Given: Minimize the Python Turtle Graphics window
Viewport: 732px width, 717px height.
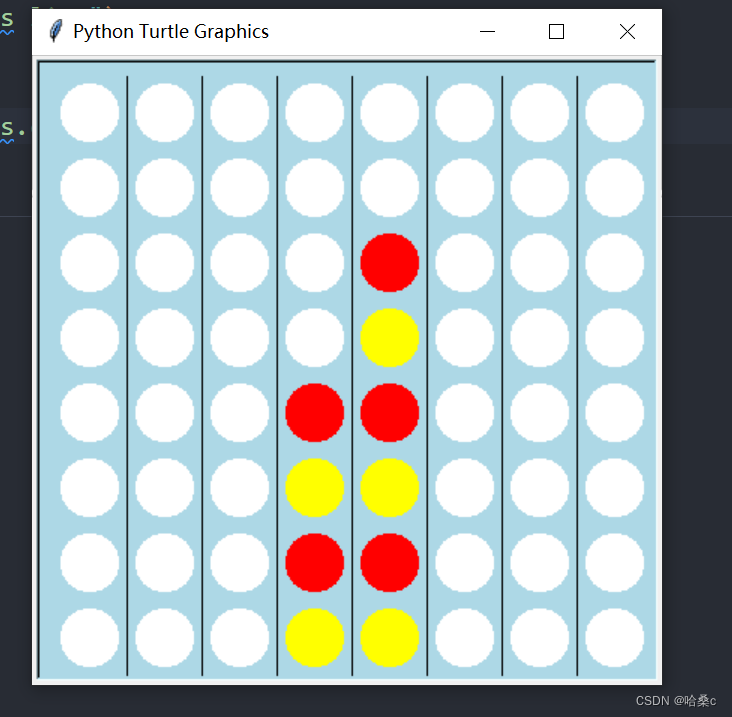Looking at the screenshot, I should click(x=487, y=32).
